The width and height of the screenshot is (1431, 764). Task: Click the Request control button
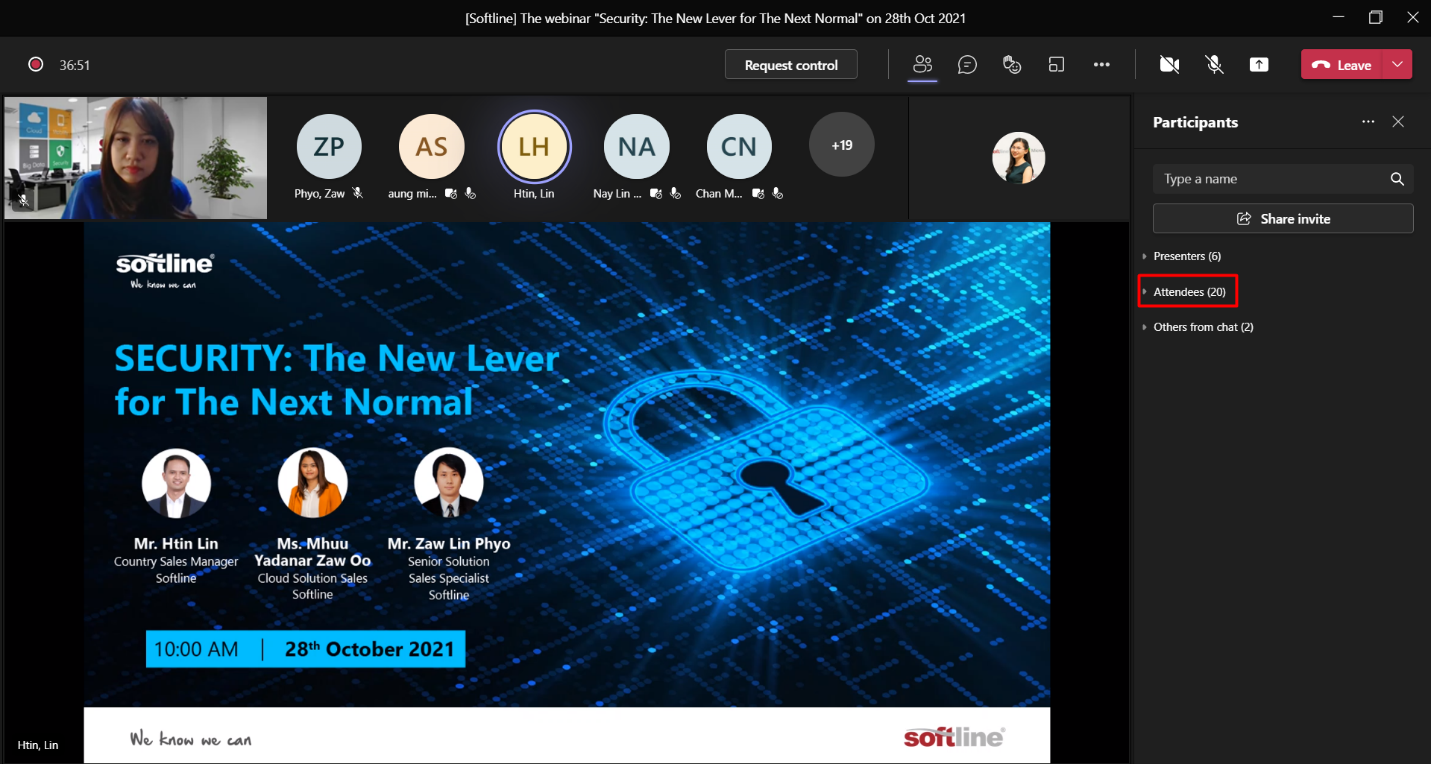(791, 65)
